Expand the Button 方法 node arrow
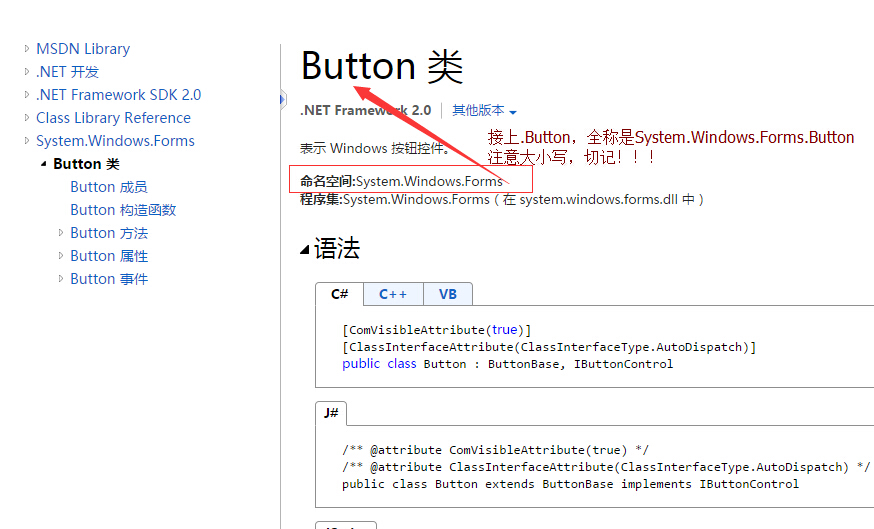The image size is (874, 529). tap(61, 233)
